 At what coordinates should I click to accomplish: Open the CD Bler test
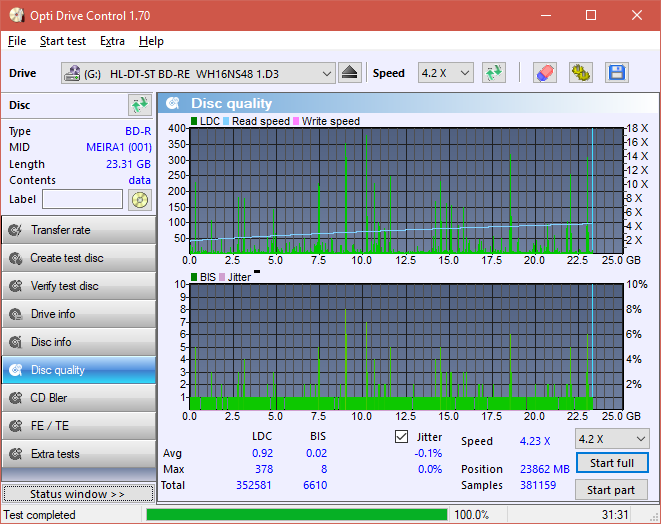coord(78,398)
